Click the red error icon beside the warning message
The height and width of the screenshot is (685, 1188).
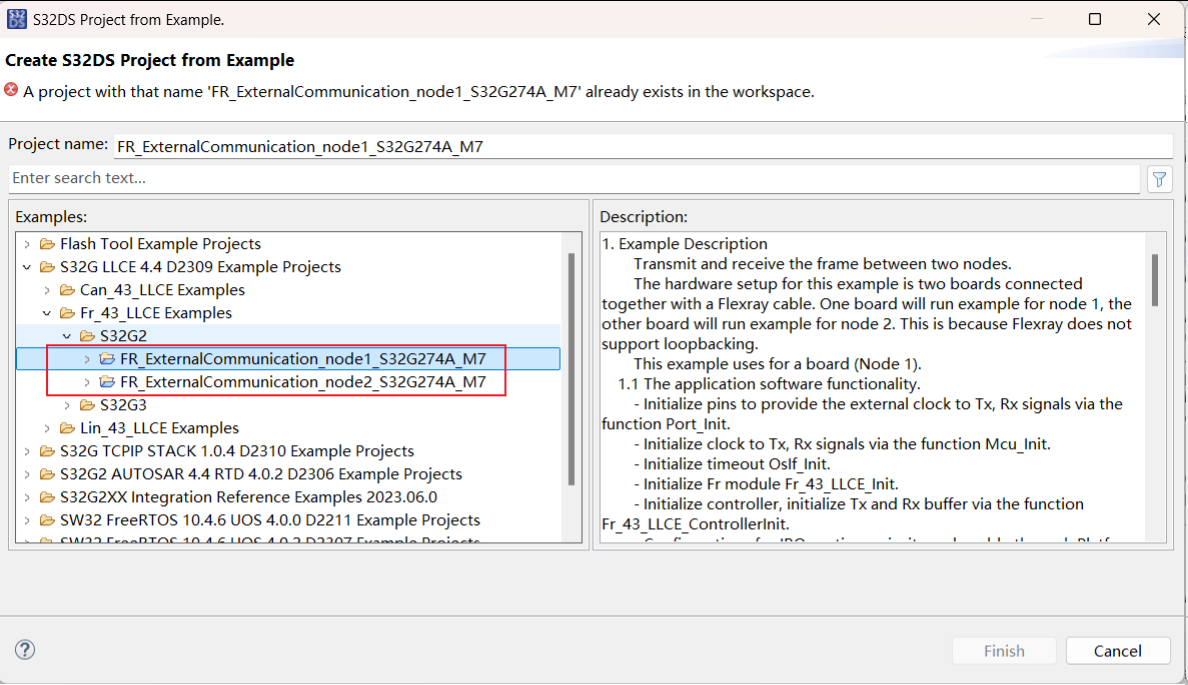[x=11, y=90]
